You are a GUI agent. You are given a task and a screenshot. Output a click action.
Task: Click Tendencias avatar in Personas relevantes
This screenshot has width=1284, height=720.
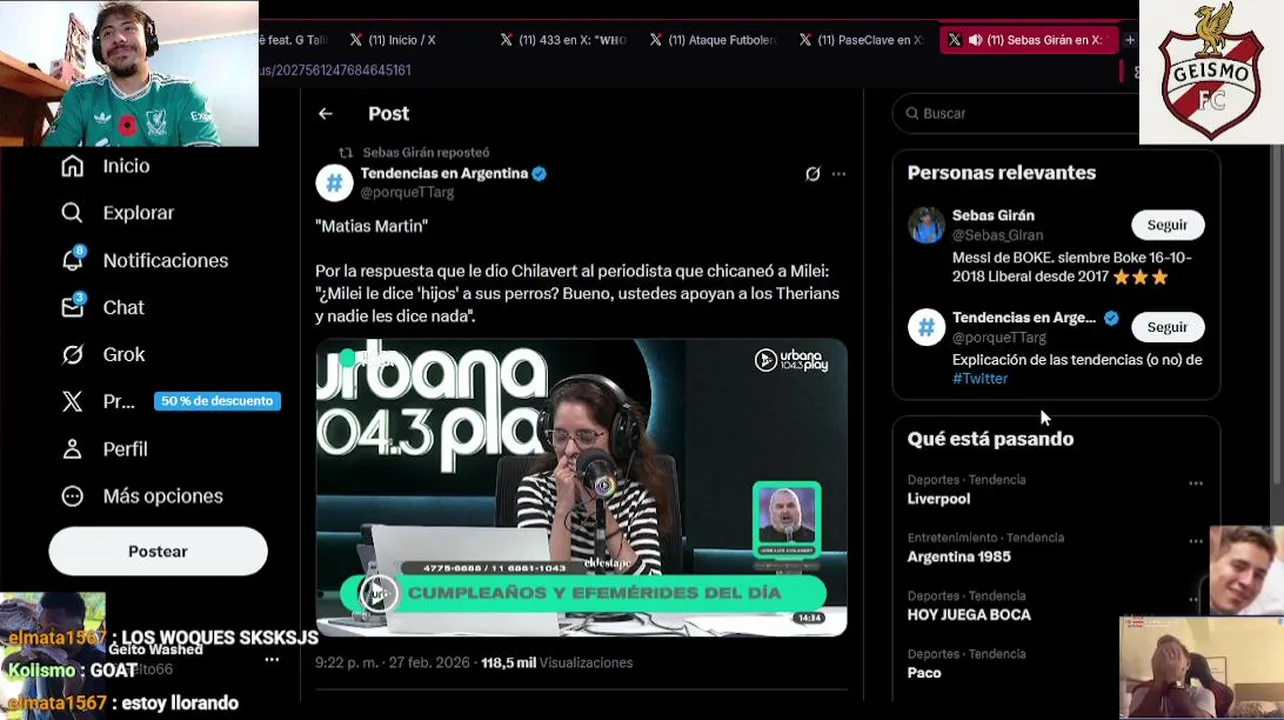tap(926, 327)
